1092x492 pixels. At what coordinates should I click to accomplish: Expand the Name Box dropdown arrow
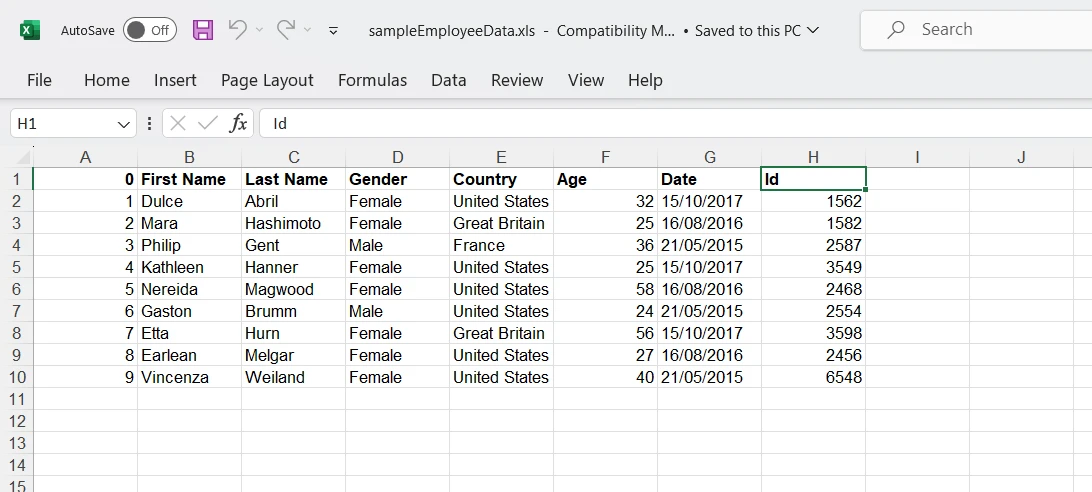pos(124,124)
